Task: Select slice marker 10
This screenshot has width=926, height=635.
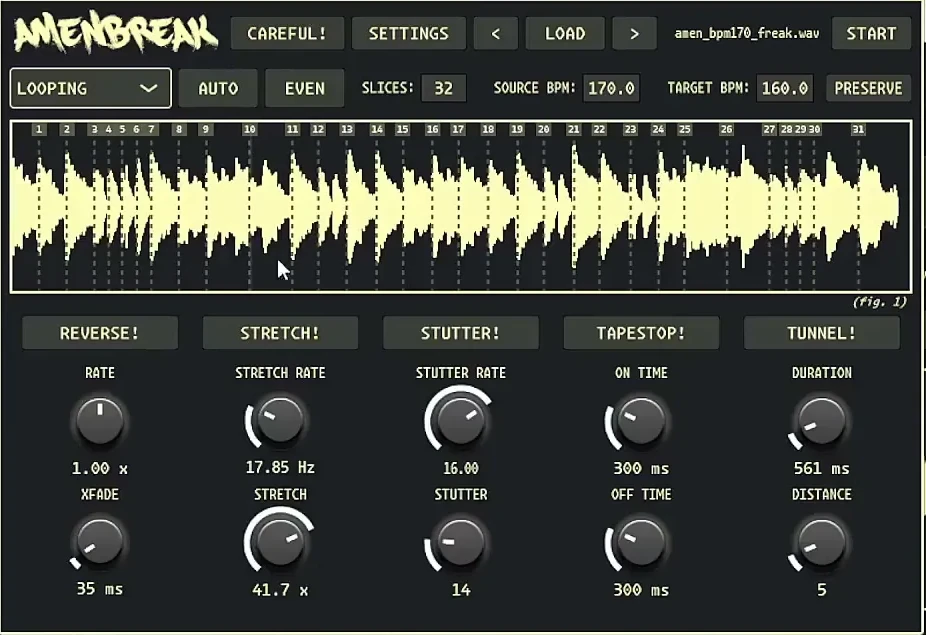Action: (250, 129)
